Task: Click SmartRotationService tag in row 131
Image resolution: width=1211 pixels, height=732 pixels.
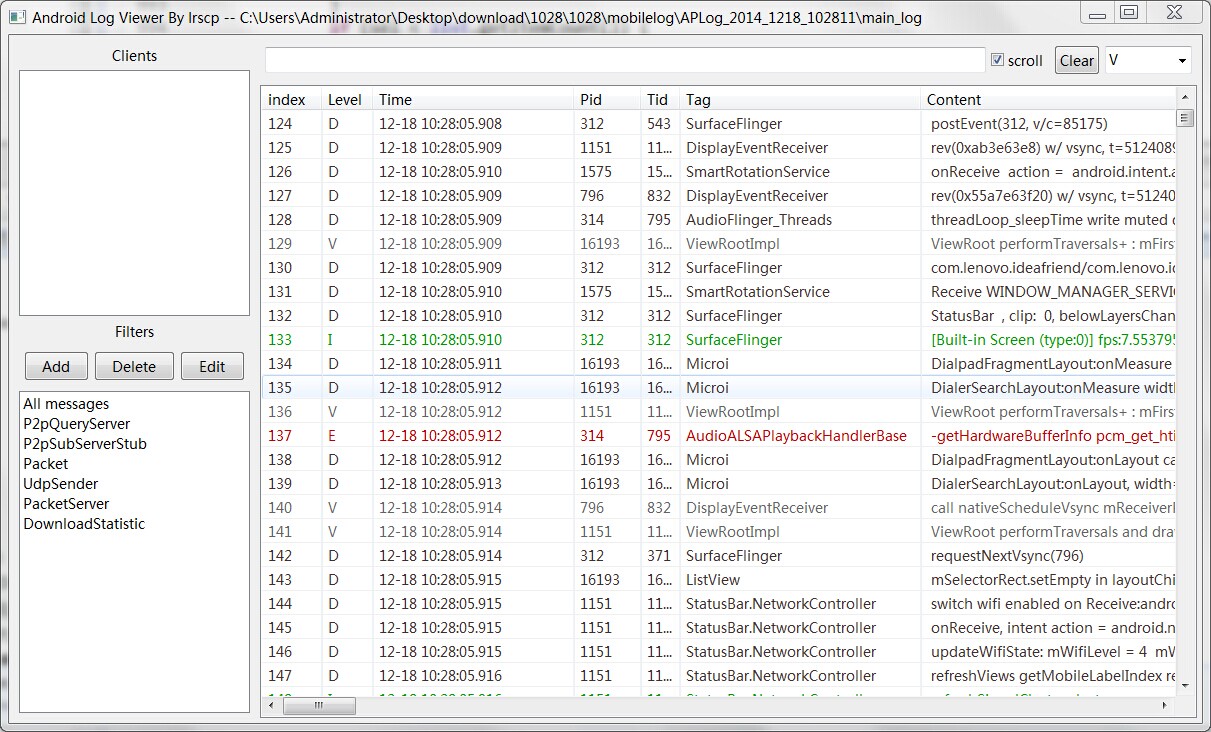Action: pos(757,292)
